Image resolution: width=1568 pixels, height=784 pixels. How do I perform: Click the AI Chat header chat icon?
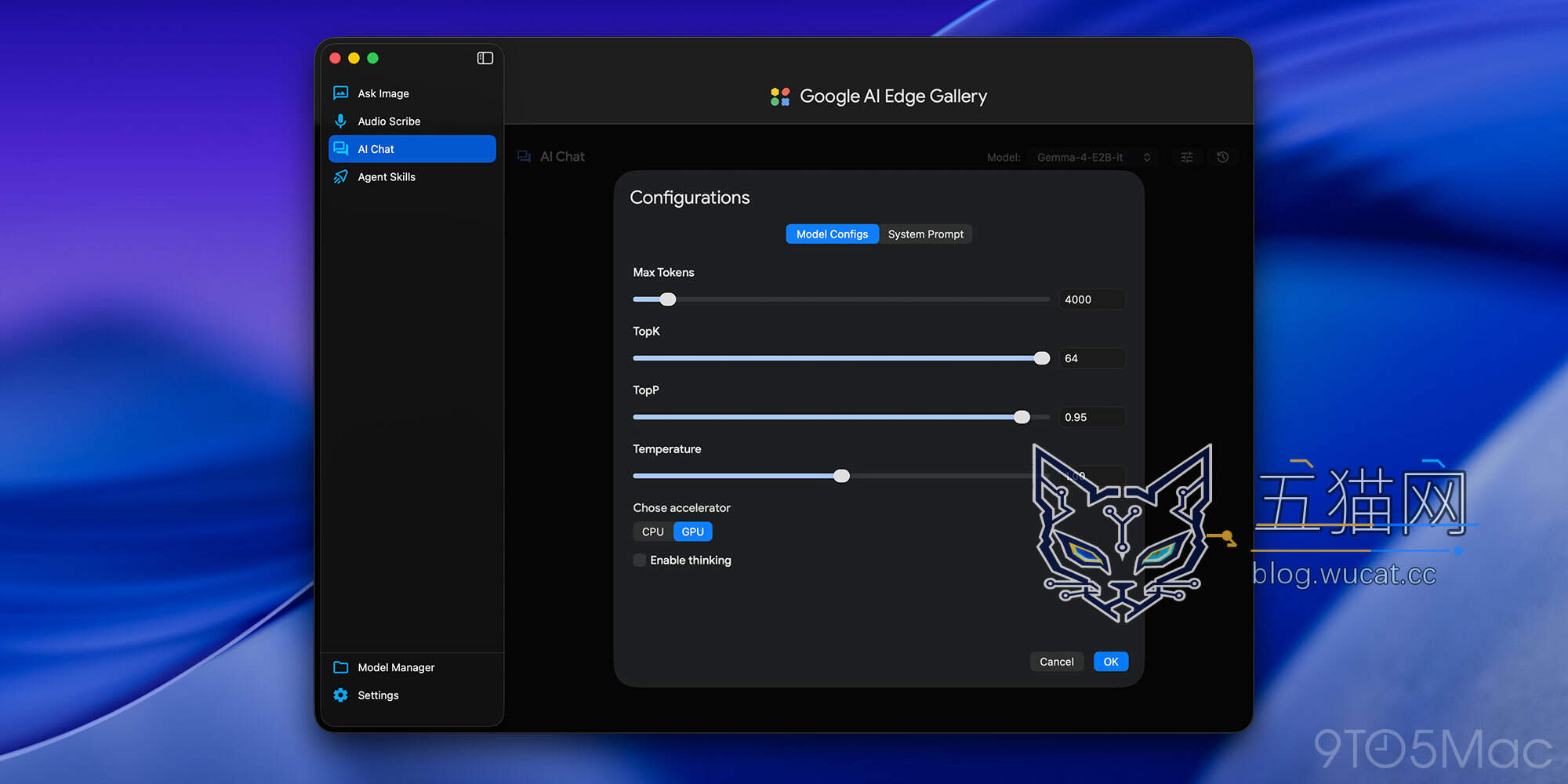pos(524,157)
